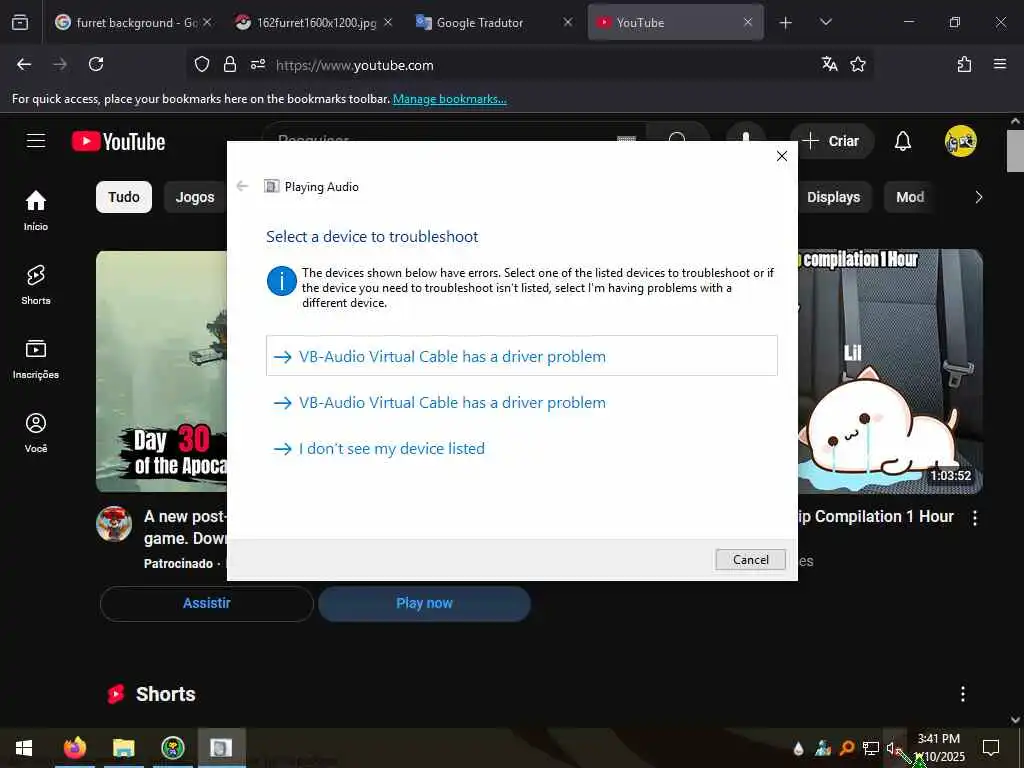Open YouTube account avatar menu
This screenshot has width=1024, height=768.
tap(961, 141)
